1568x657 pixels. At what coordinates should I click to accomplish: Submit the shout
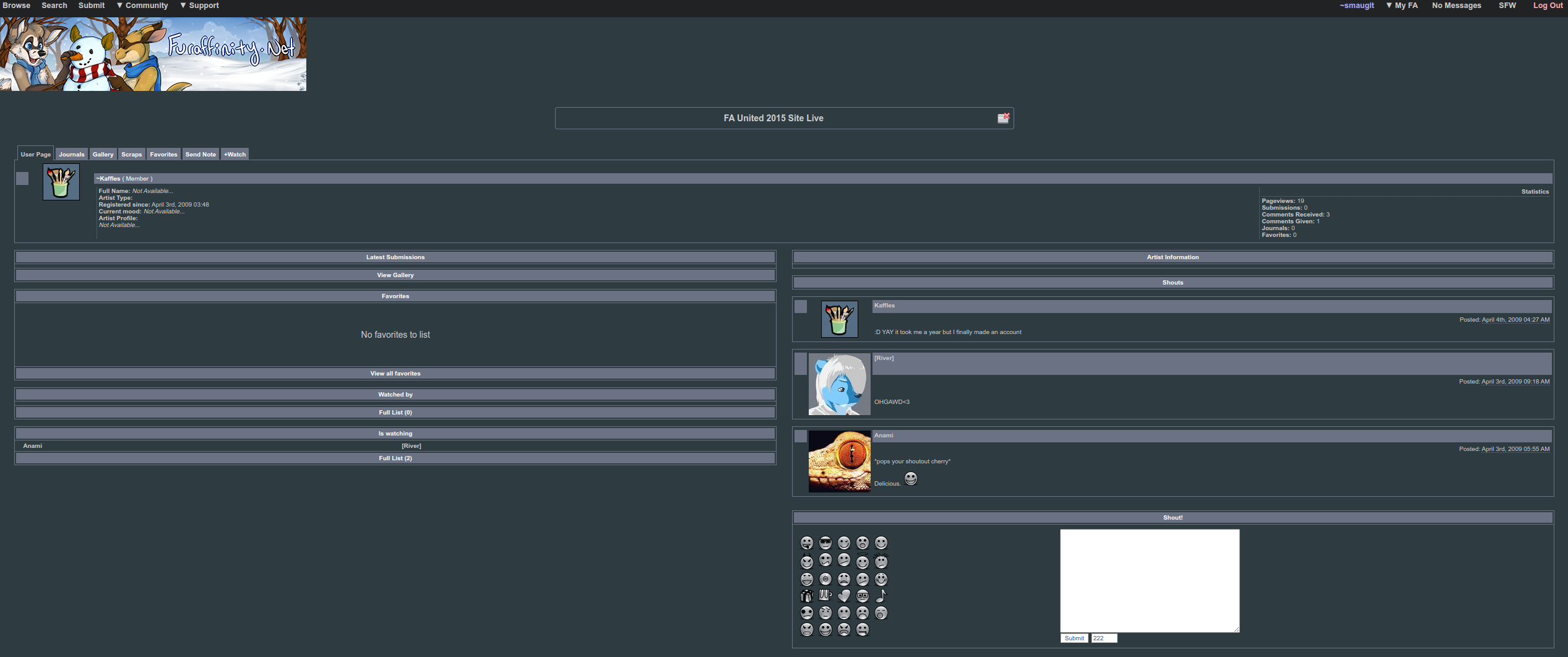1074,638
